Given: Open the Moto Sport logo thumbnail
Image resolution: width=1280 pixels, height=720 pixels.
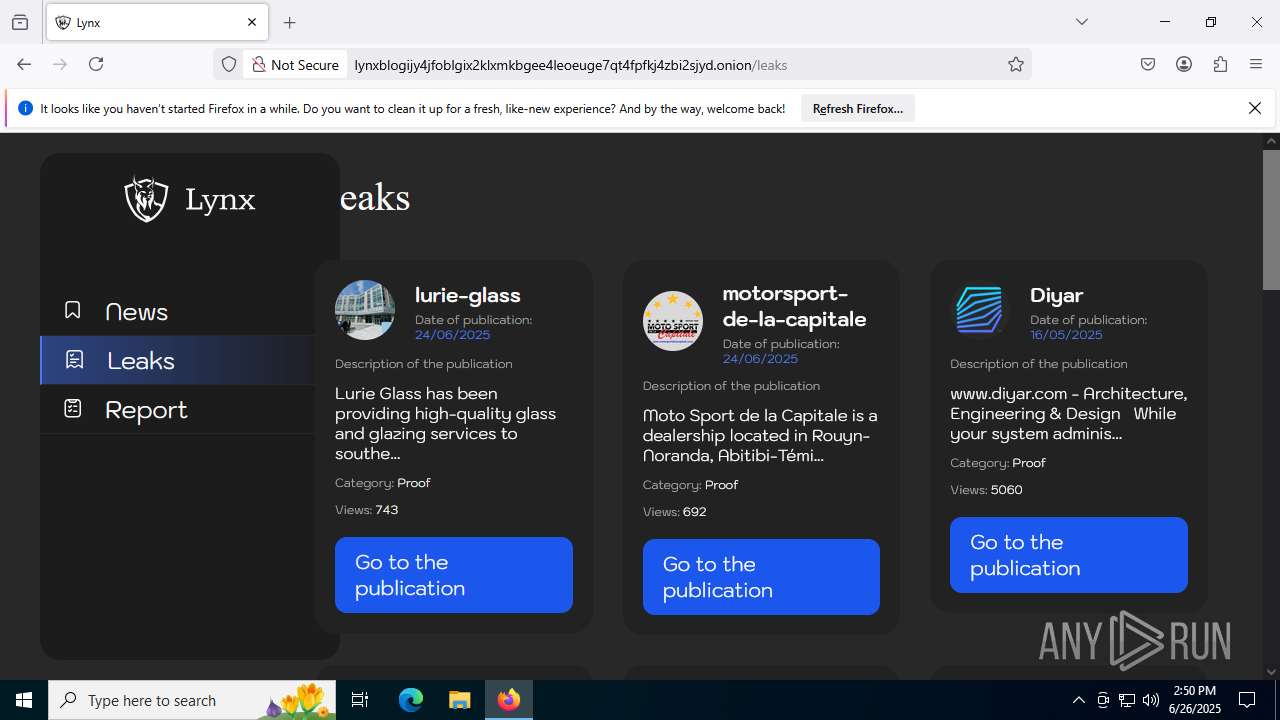Looking at the screenshot, I should (672, 321).
